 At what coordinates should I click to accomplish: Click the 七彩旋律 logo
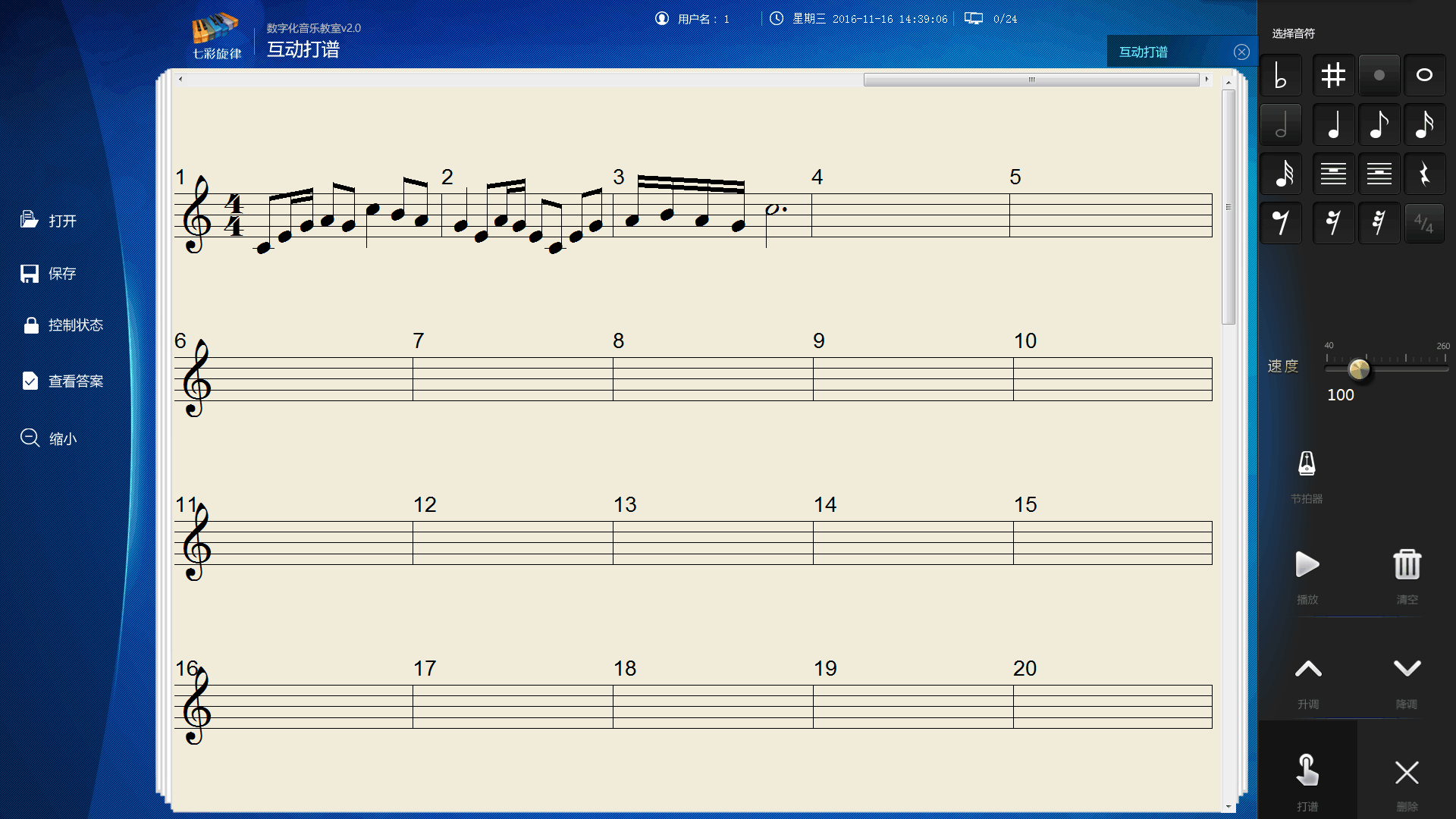[216, 36]
